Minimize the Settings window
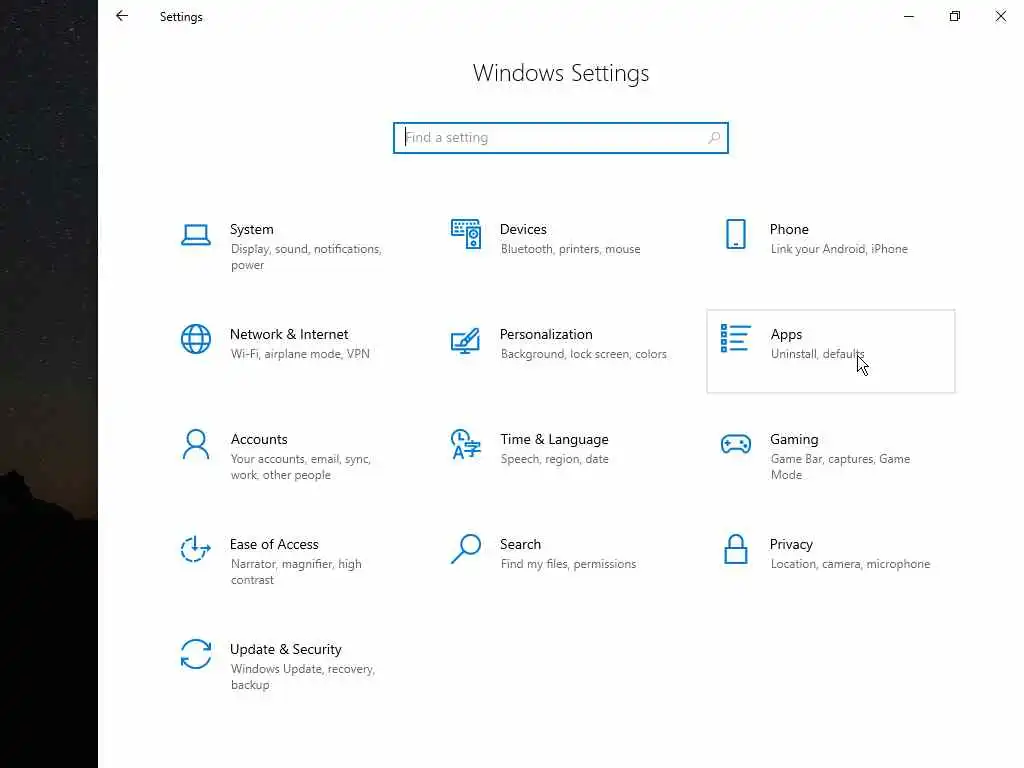The width and height of the screenshot is (1024, 768). click(909, 16)
